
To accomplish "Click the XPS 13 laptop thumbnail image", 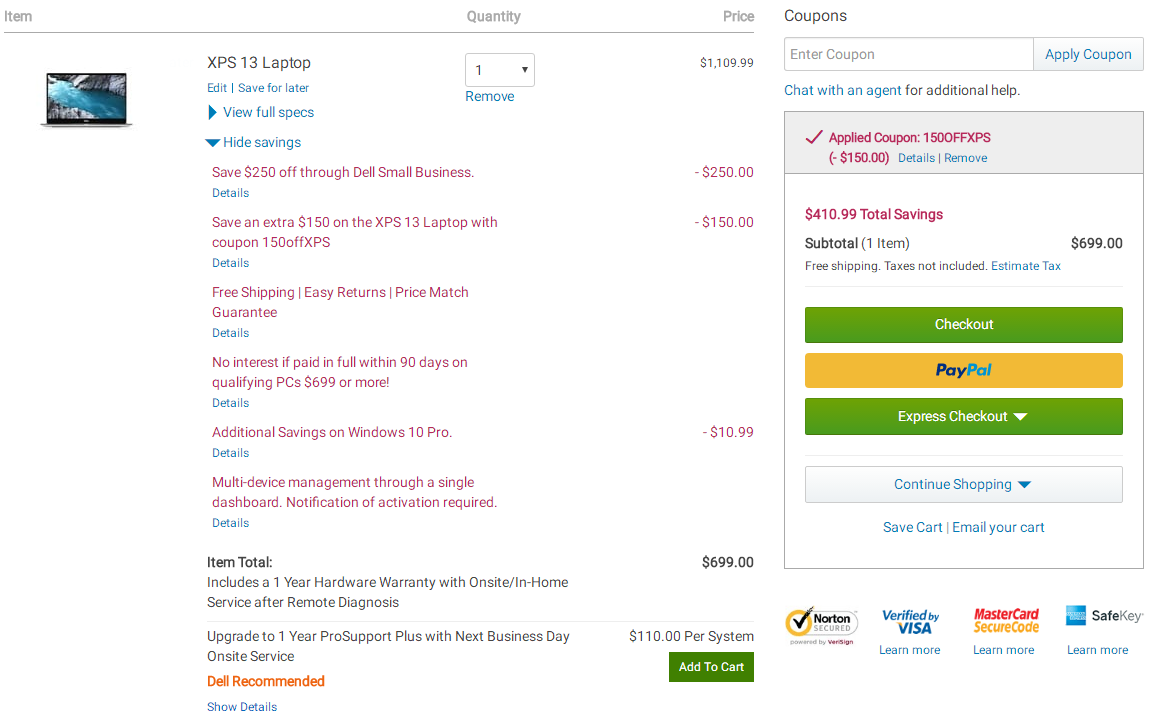I will coord(87,99).
